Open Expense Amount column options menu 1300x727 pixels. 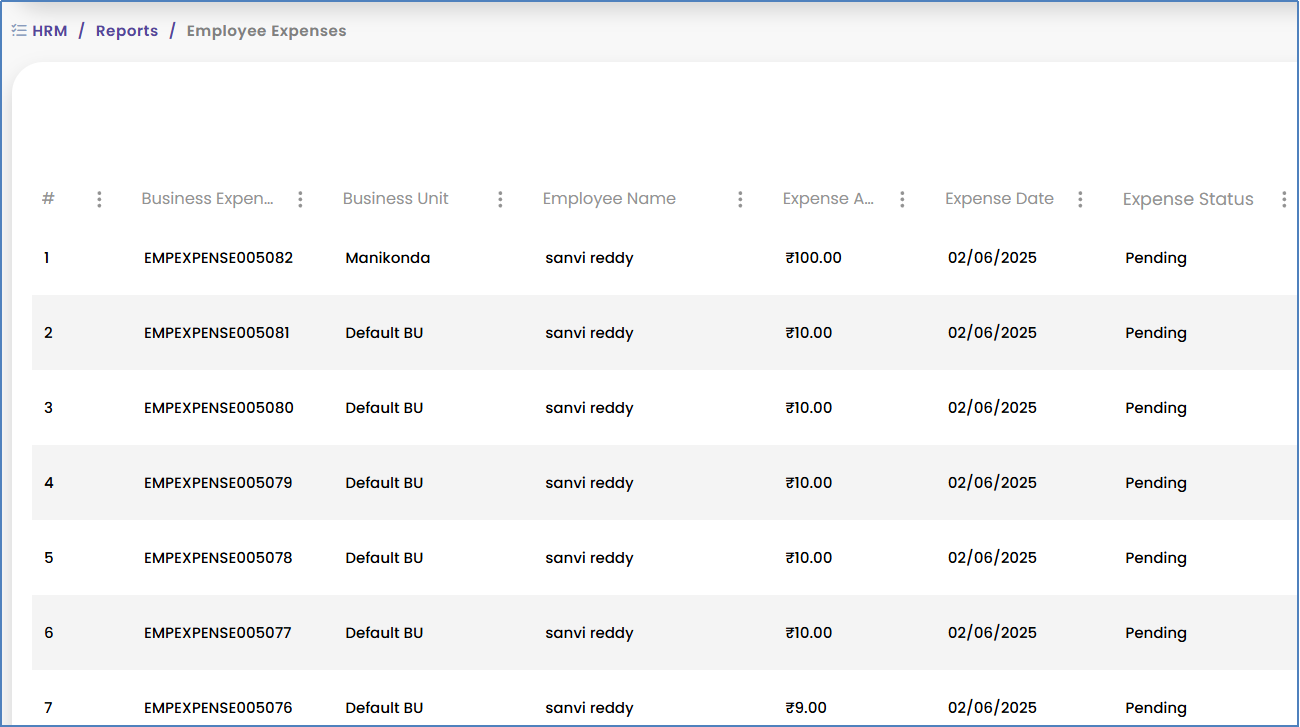pos(902,199)
